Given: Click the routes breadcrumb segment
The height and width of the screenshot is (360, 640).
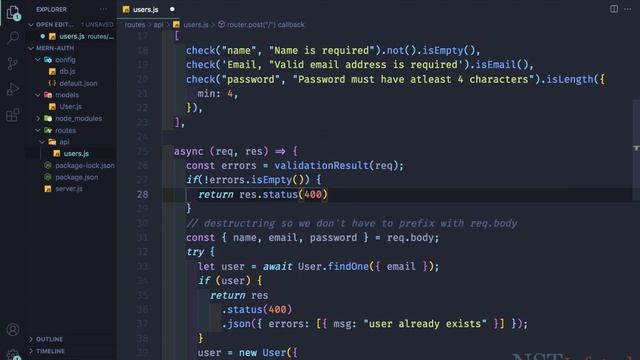Looking at the screenshot, I should point(135,24).
